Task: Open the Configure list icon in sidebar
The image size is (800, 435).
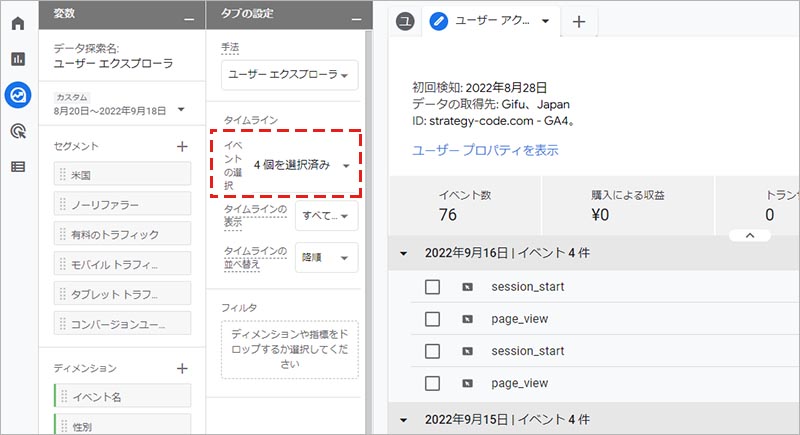Action: click(17, 166)
